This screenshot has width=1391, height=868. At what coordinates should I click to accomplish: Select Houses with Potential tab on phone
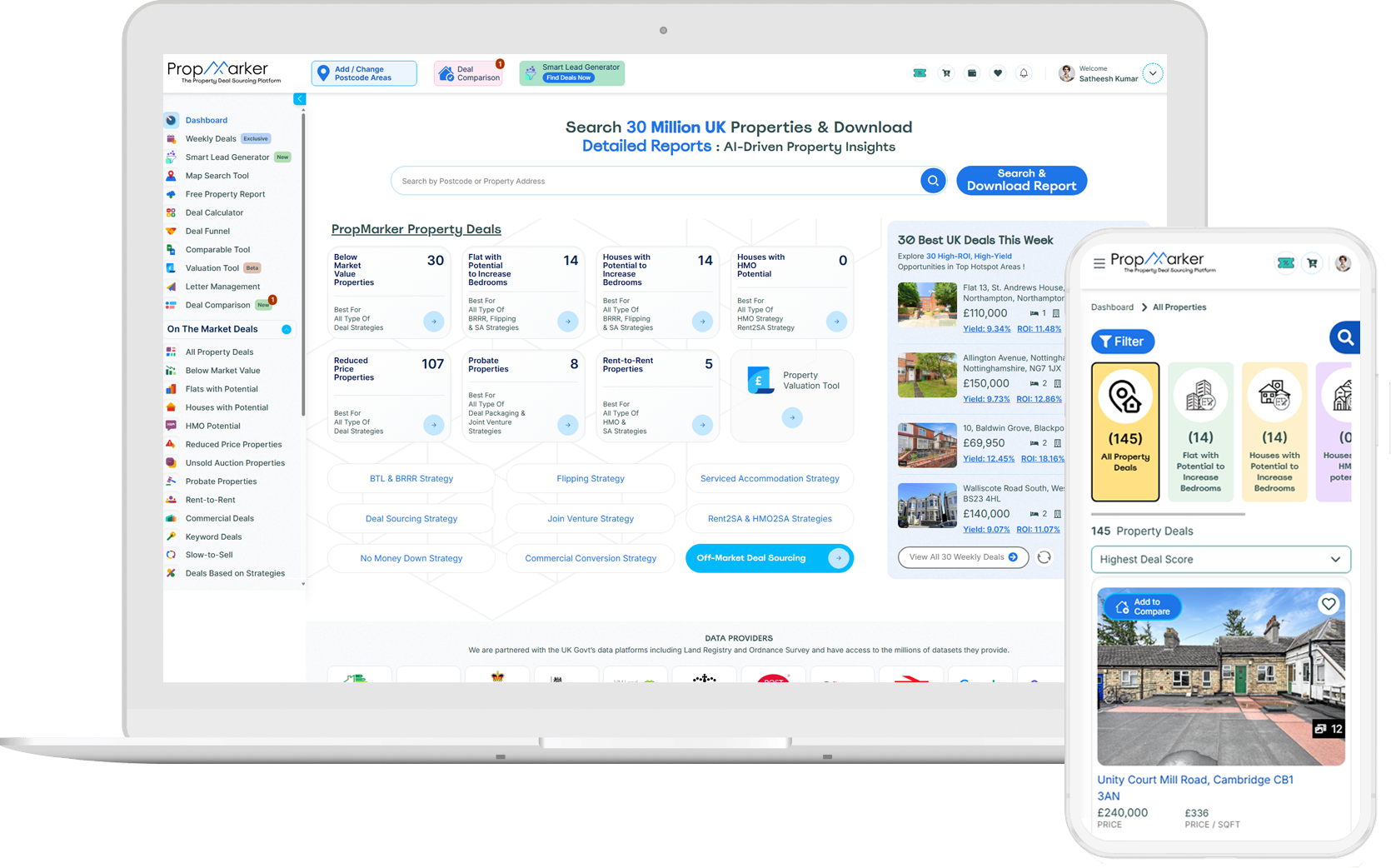pyautogui.click(x=1274, y=432)
